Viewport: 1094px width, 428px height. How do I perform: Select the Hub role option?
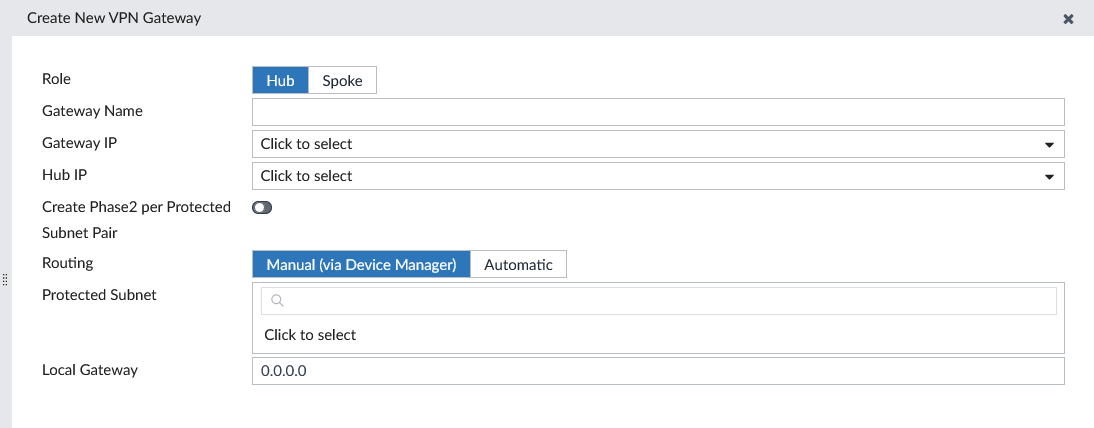280,81
